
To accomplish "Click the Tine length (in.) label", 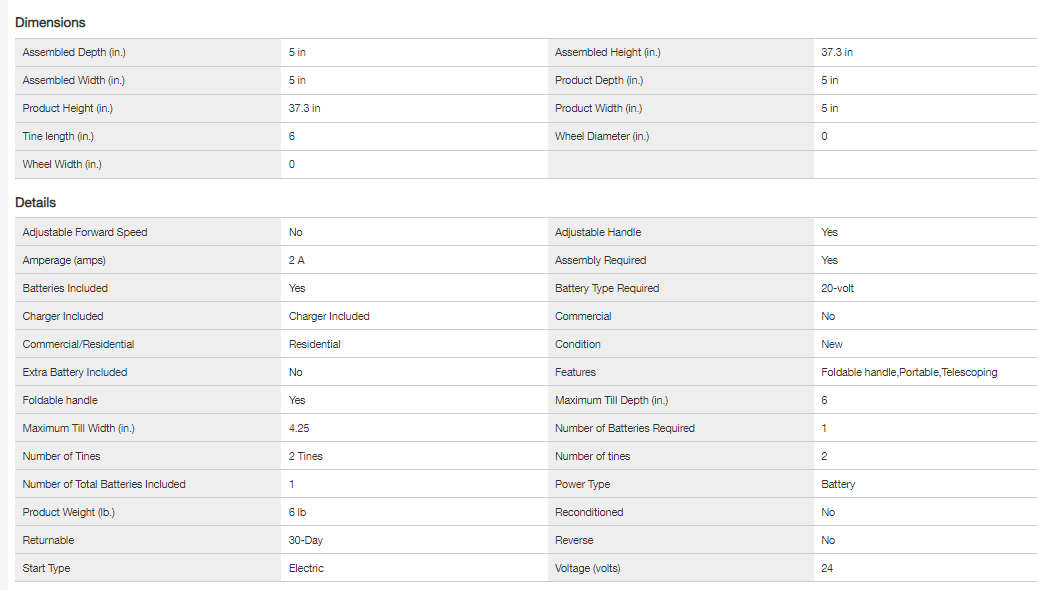I will coord(58,136).
